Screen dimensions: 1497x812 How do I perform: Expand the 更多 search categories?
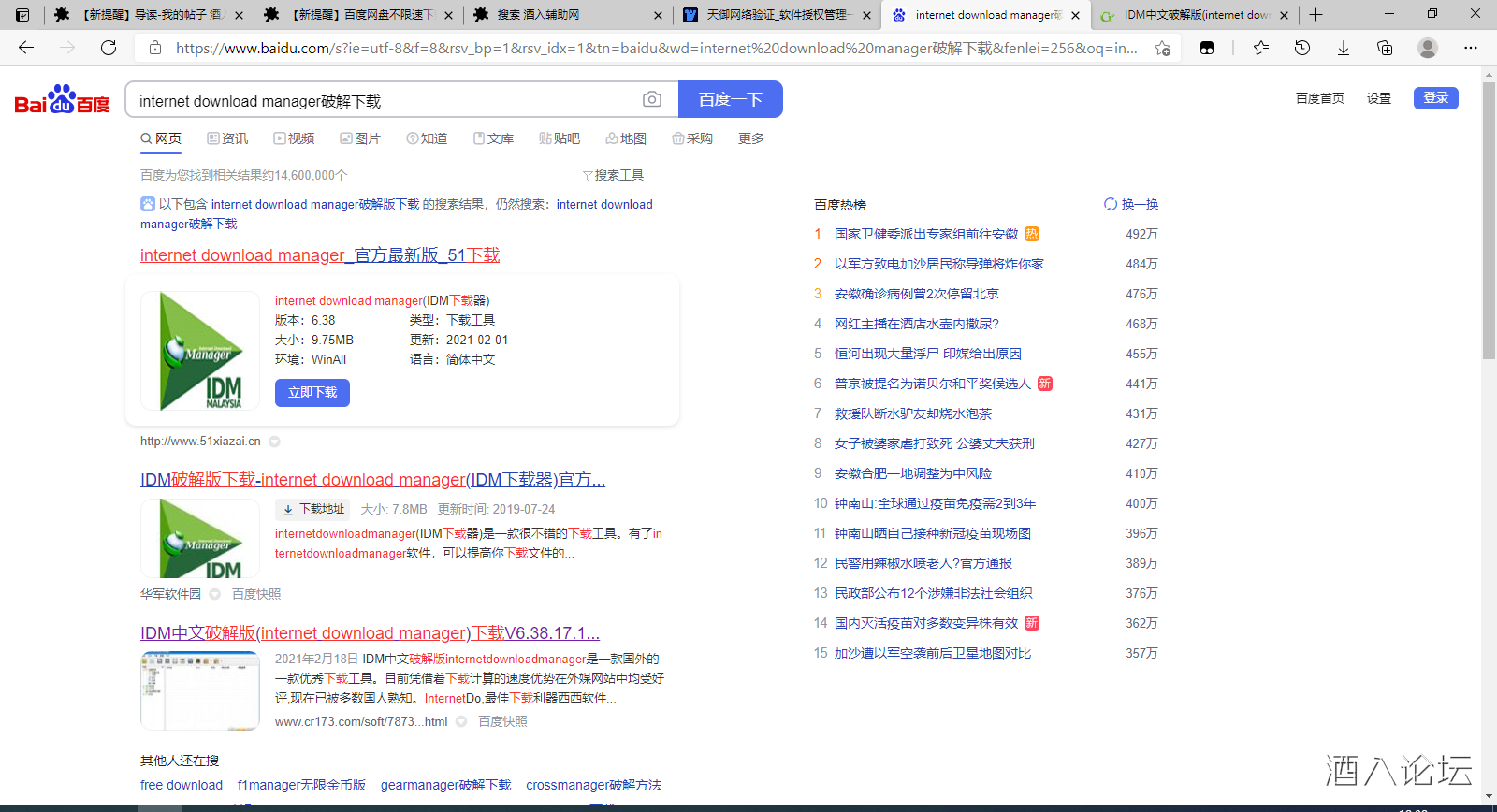click(751, 138)
